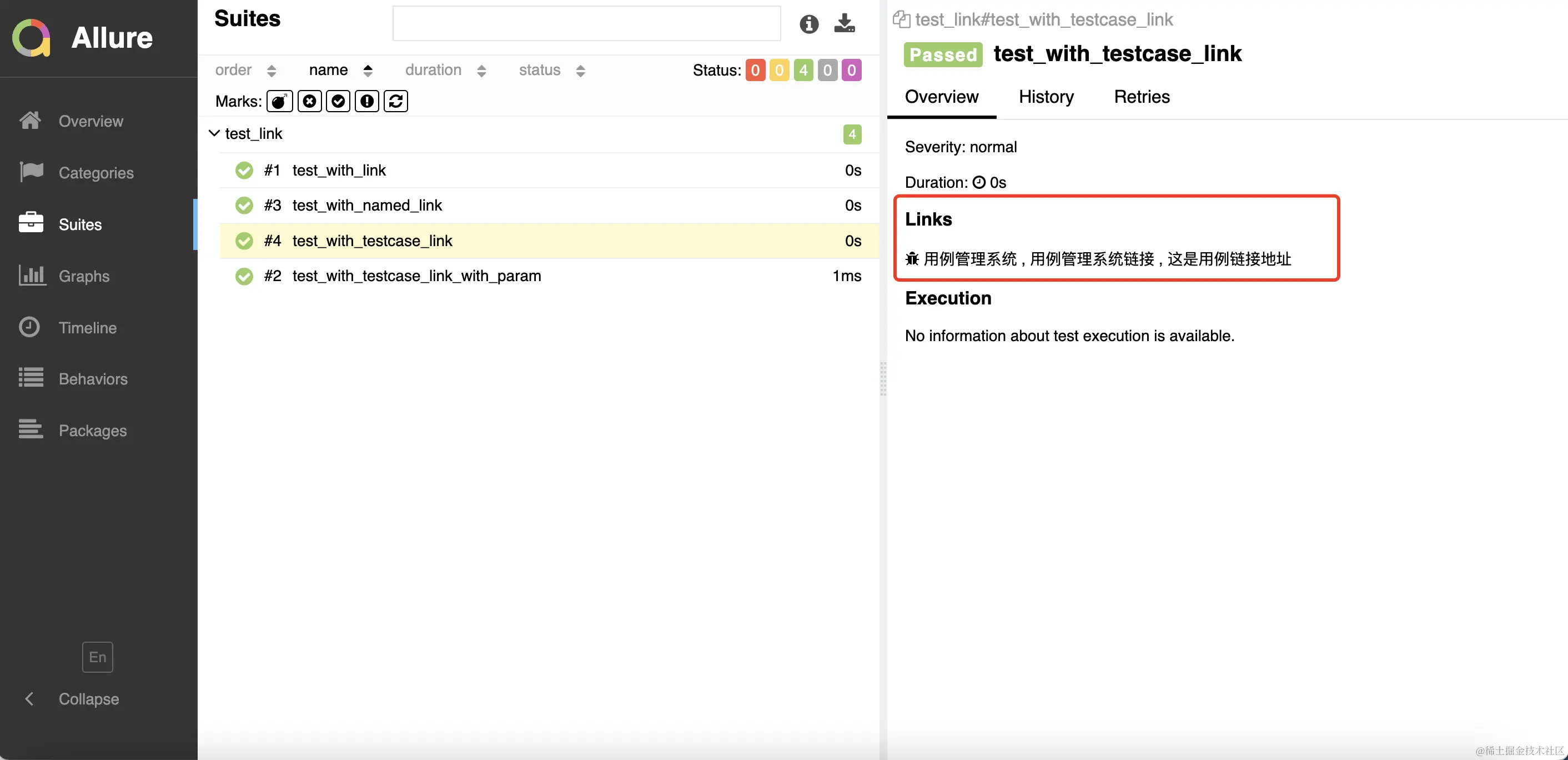Copy test full name clipboard icon
The width and height of the screenshot is (1568, 760).
[x=901, y=19]
